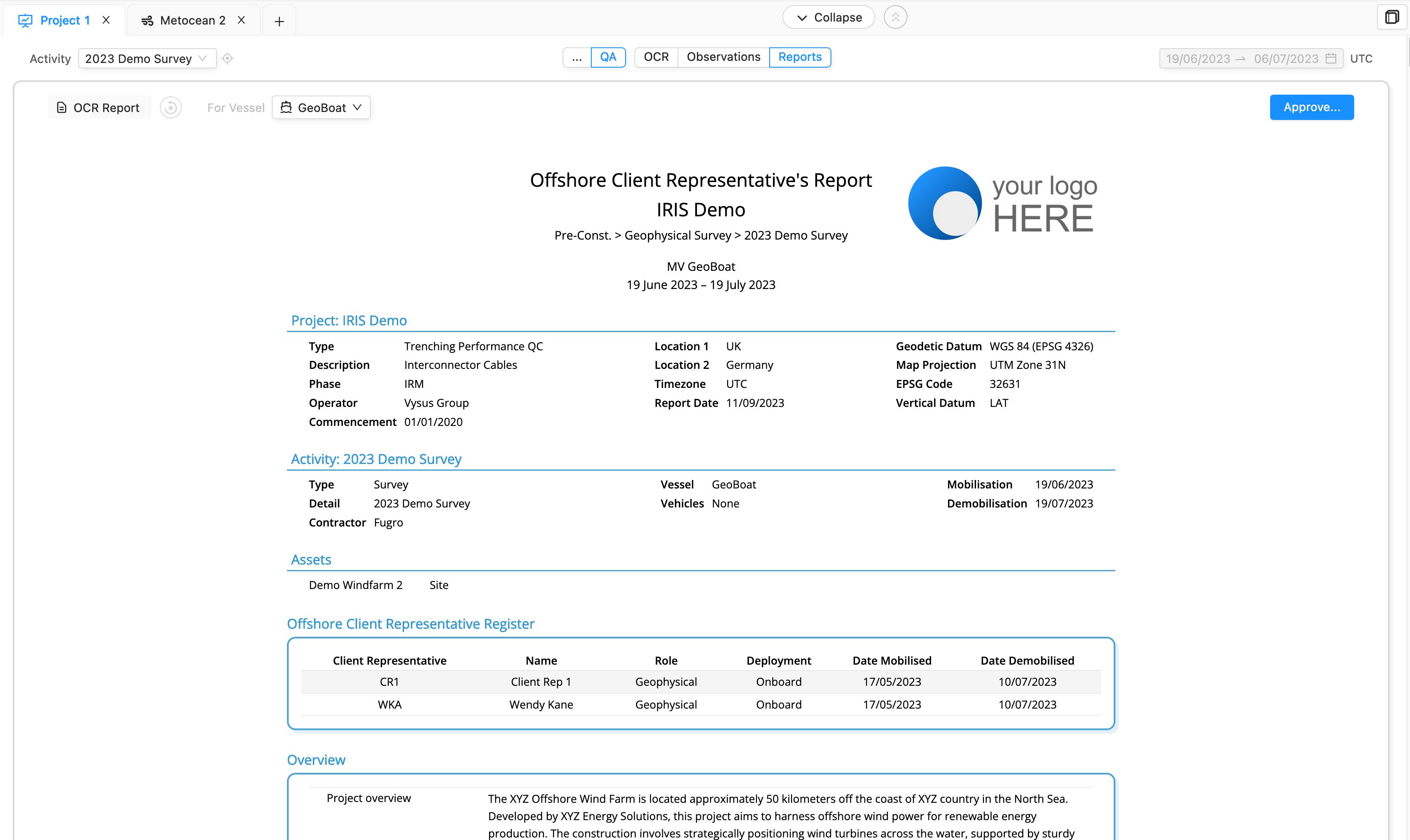Click the window layout icon at top right
The image size is (1410, 840).
1391,18
